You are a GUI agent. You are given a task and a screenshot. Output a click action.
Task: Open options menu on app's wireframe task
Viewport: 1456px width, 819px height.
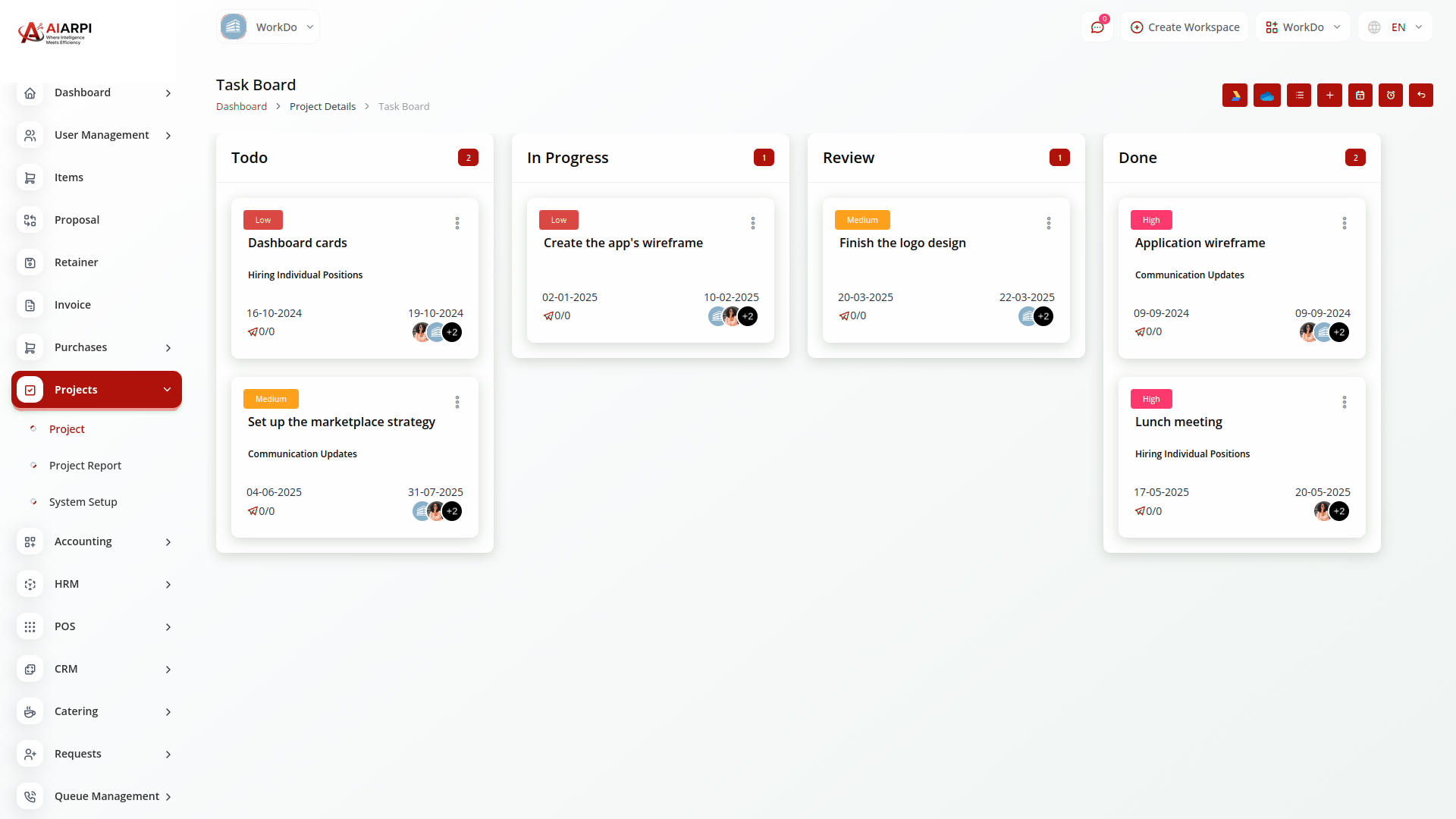point(753,223)
